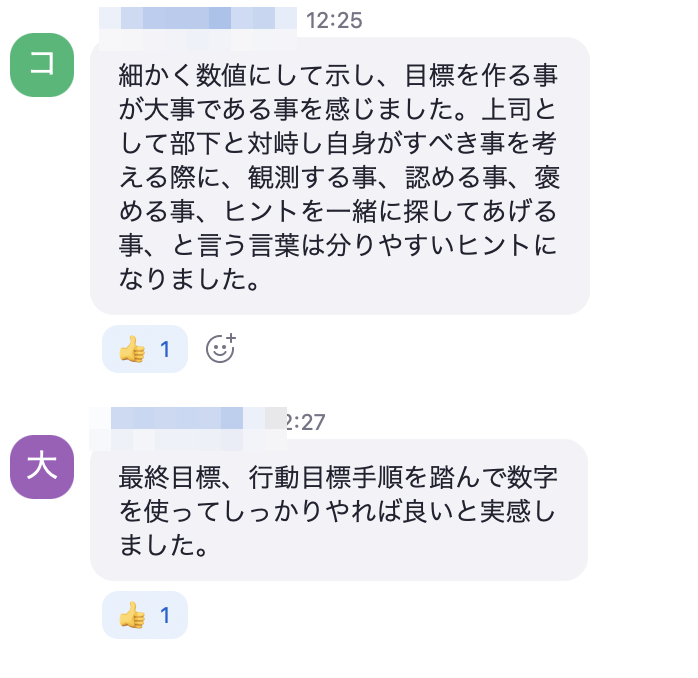Click thumbs-up emoji under the 大 message

click(132, 615)
